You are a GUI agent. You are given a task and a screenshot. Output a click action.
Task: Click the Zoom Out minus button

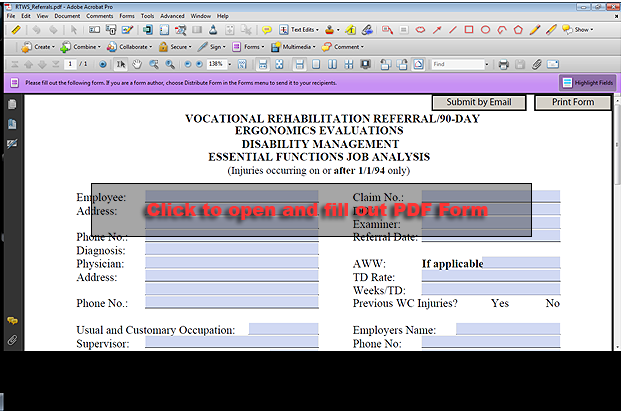(x=188, y=64)
